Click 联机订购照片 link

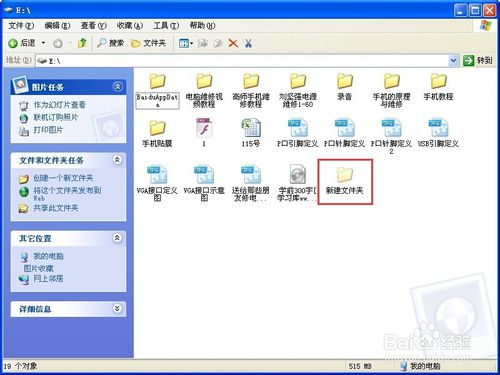point(56,117)
